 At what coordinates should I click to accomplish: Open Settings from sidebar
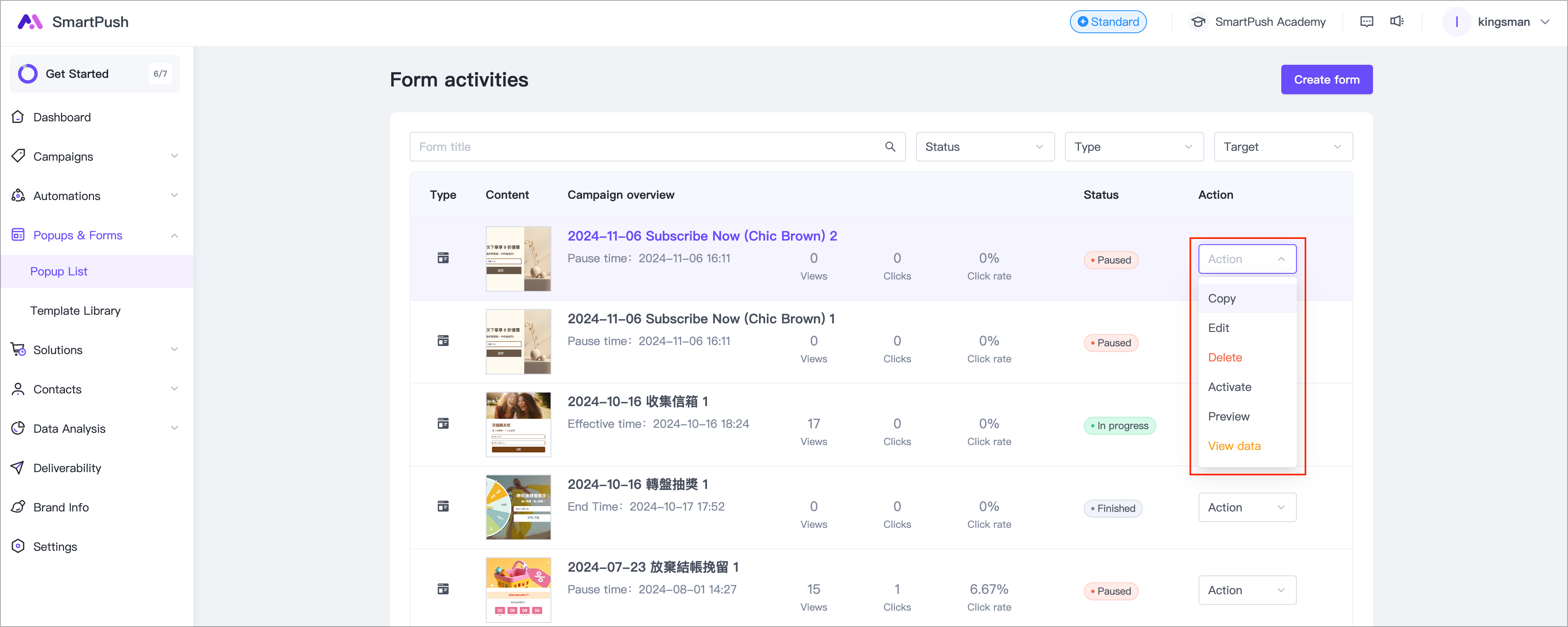55,547
